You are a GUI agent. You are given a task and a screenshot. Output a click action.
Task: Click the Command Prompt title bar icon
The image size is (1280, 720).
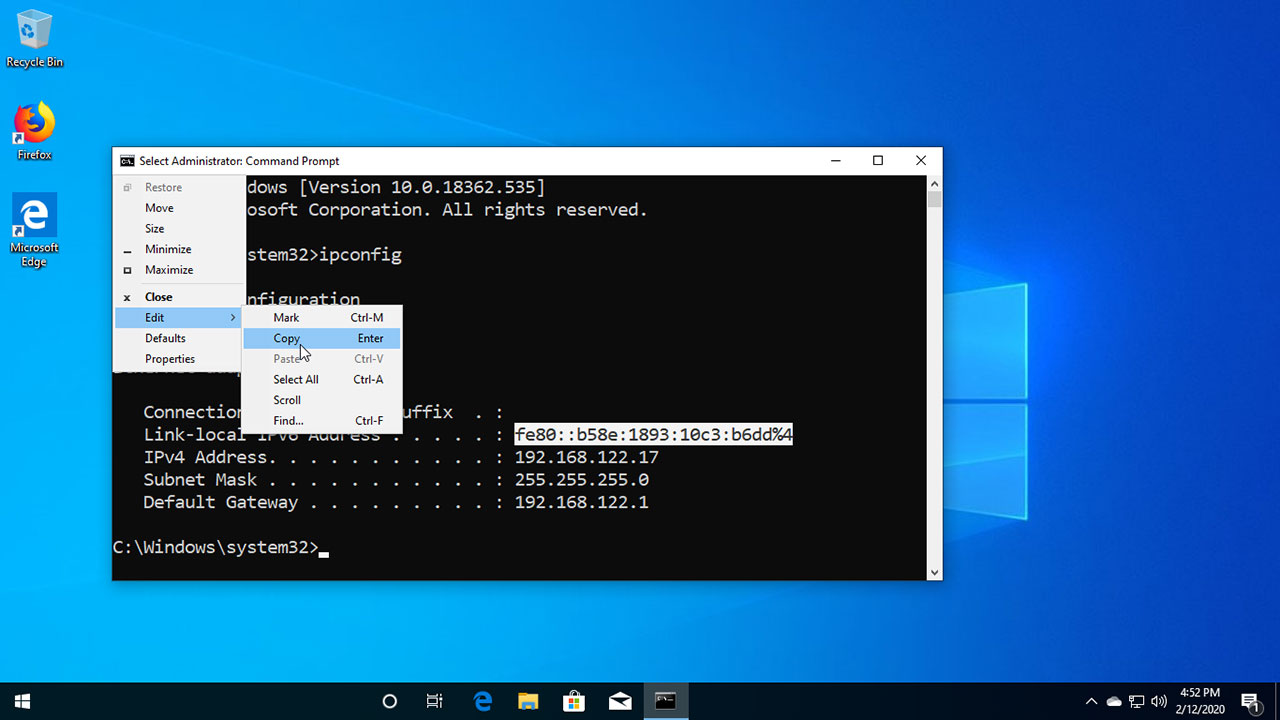[127, 161]
